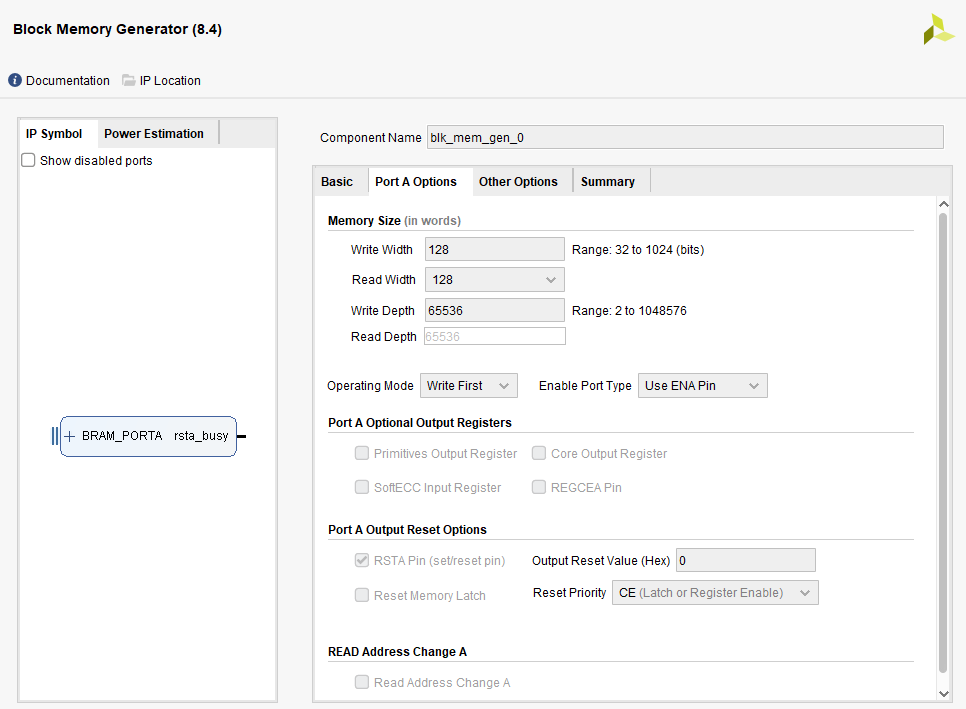The image size is (966, 709).
Task: Click scrollbar down arrow in options panel
Action: (943, 694)
